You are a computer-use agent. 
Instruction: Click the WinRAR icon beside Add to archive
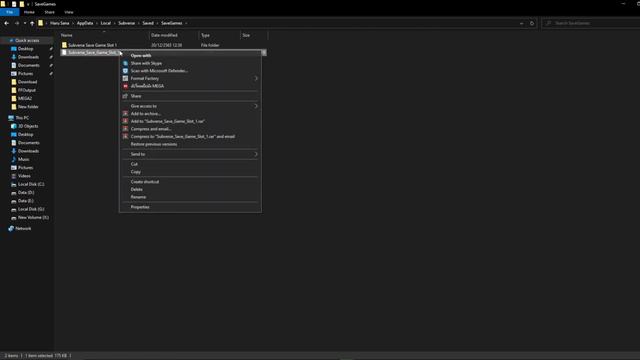tap(125, 113)
